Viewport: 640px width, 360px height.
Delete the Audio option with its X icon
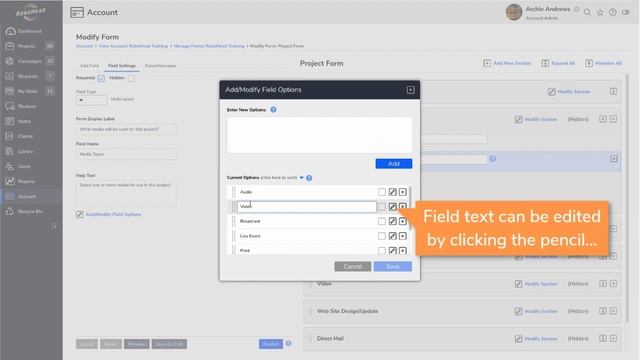click(x=403, y=192)
